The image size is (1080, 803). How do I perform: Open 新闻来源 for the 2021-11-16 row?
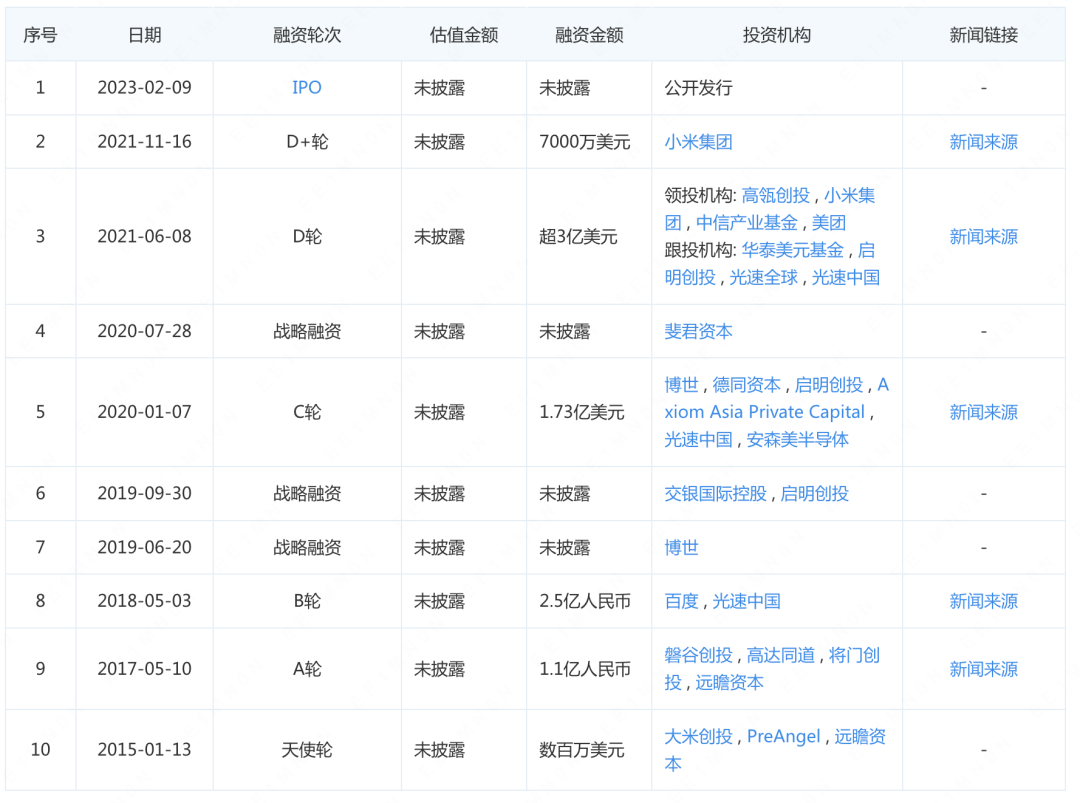[x=983, y=142]
